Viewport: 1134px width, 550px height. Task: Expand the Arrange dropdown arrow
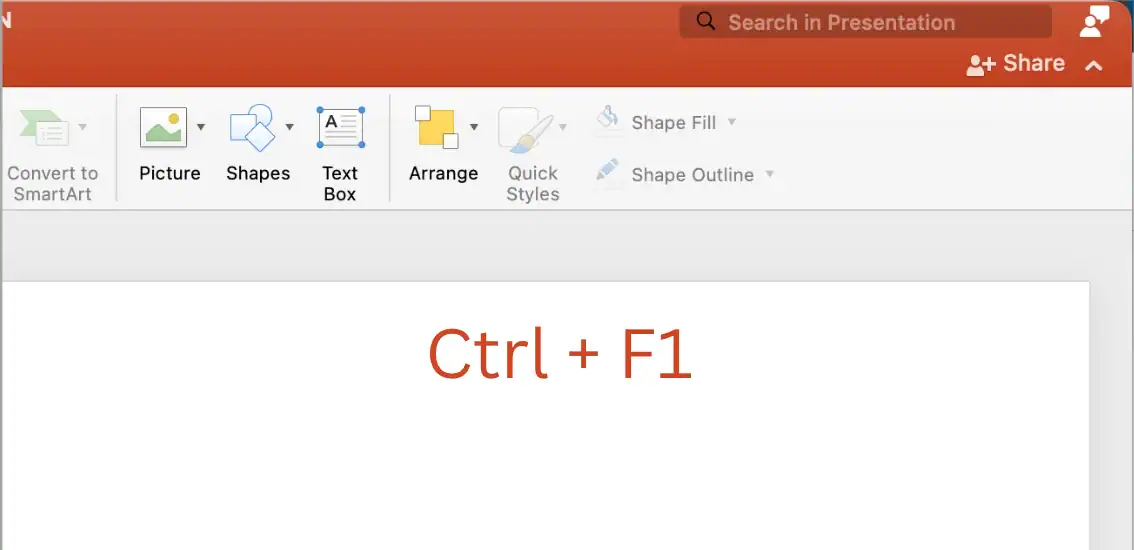pos(474,127)
